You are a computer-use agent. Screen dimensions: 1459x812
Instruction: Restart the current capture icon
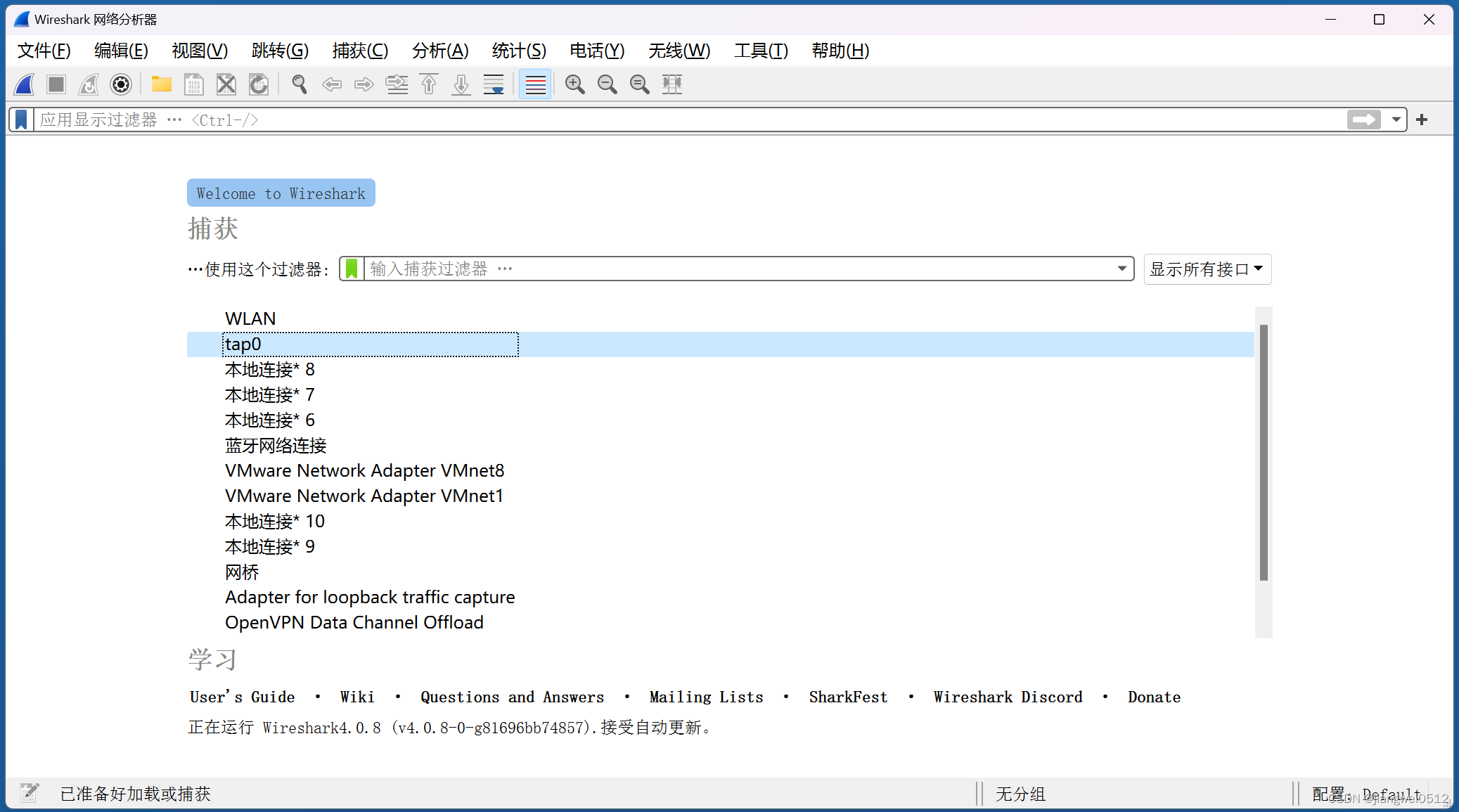click(x=89, y=84)
